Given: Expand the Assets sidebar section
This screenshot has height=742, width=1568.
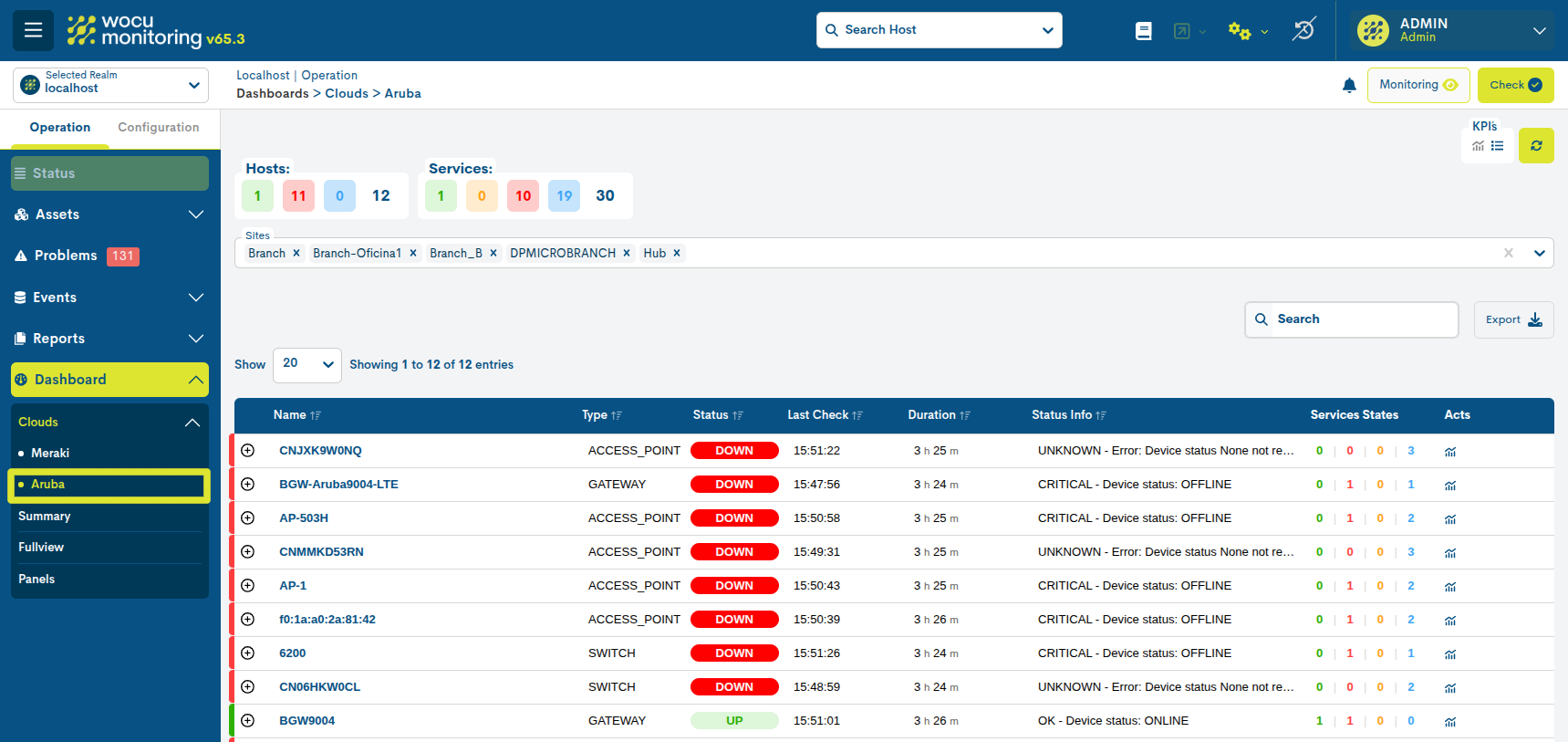Looking at the screenshot, I should (x=109, y=214).
